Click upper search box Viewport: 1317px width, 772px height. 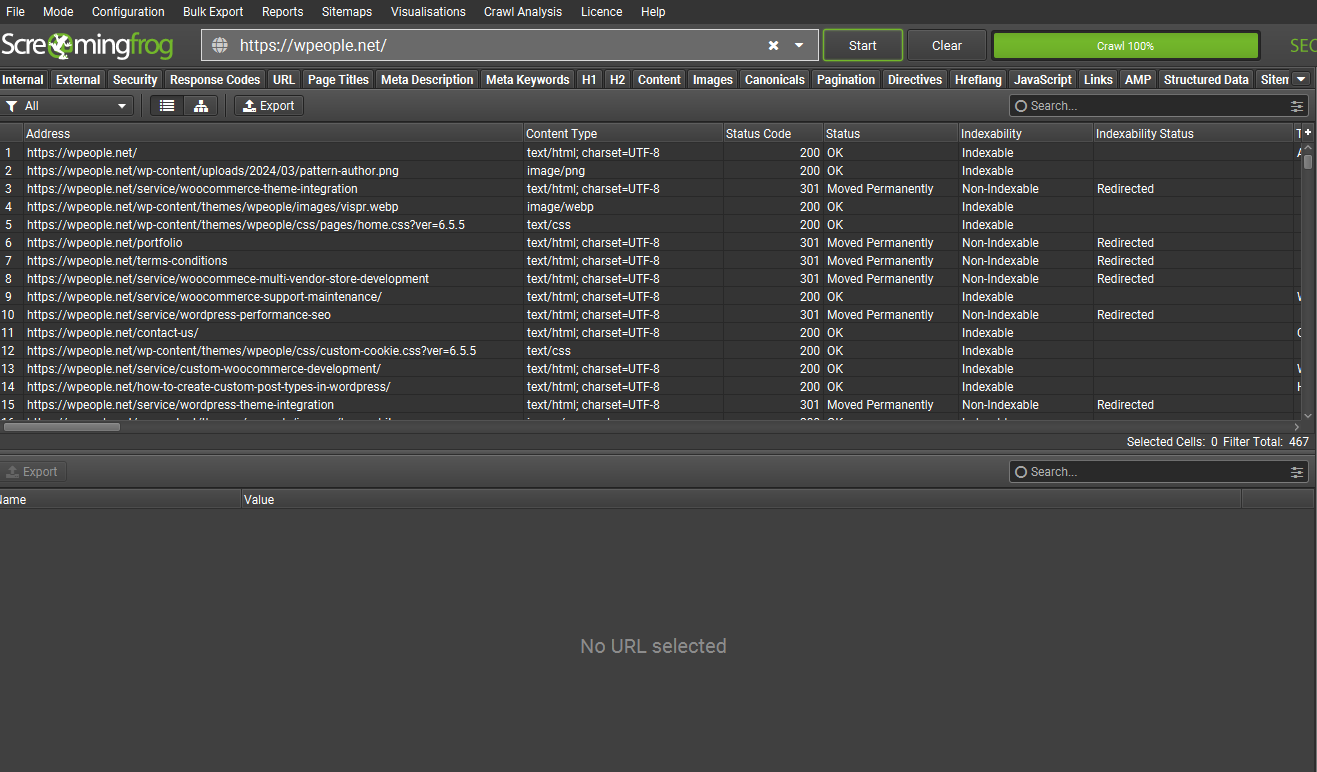(1148, 105)
